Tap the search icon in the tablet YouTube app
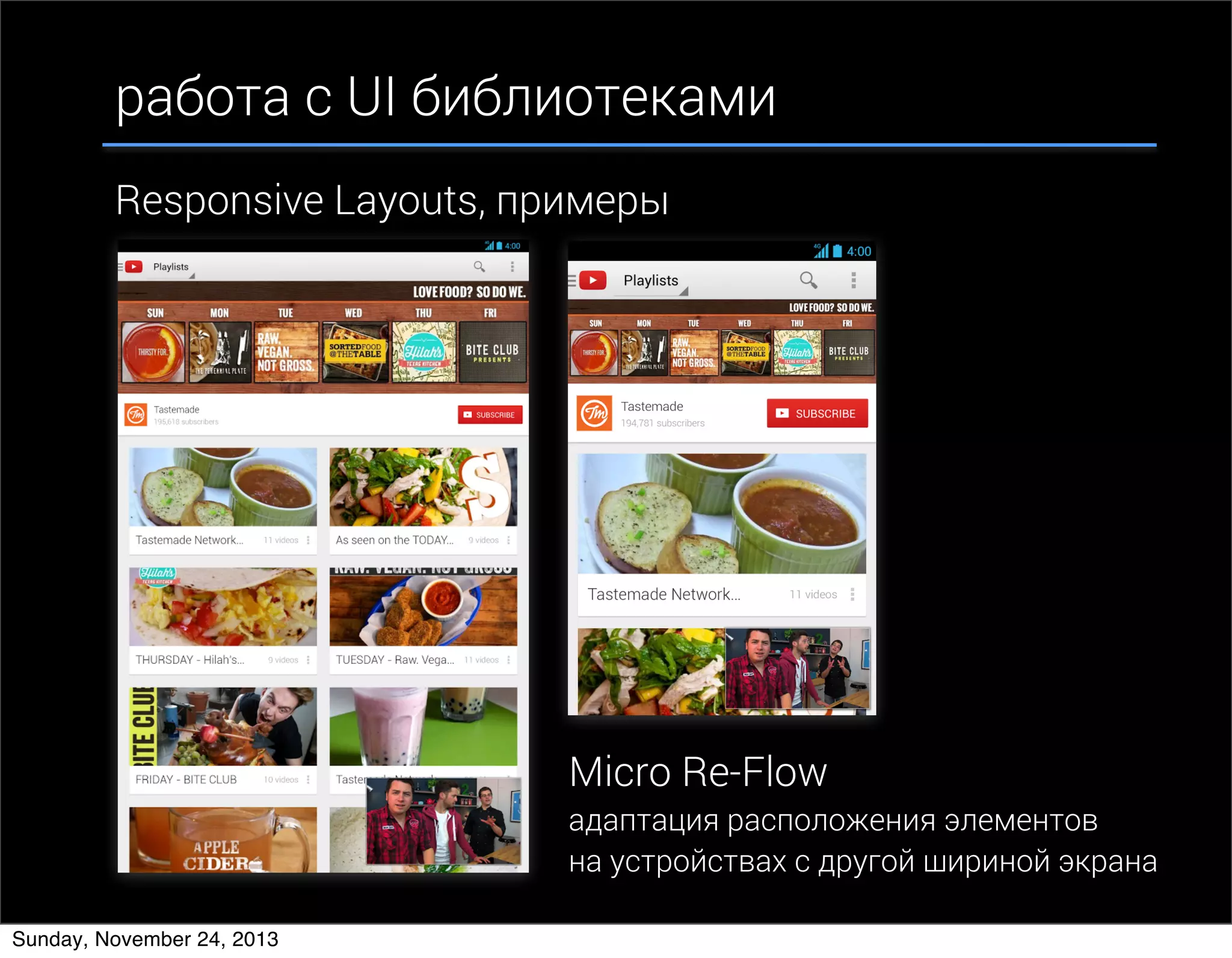The height and width of the screenshot is (958, 1232). tap(479, 266)
